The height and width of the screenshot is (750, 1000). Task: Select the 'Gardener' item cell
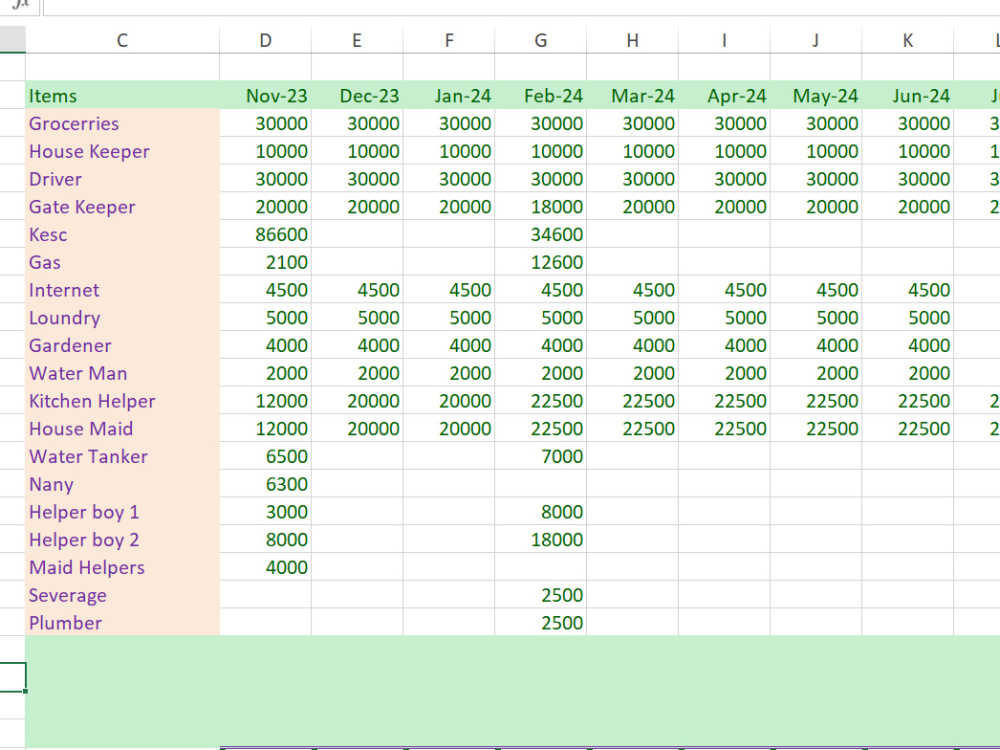(122, 345)
